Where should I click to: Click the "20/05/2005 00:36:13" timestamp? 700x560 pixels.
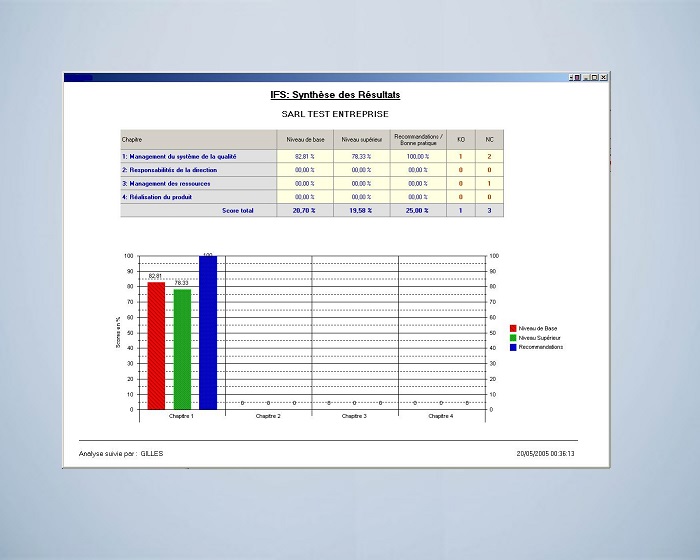pyautogui.click(x=546, y=454)
